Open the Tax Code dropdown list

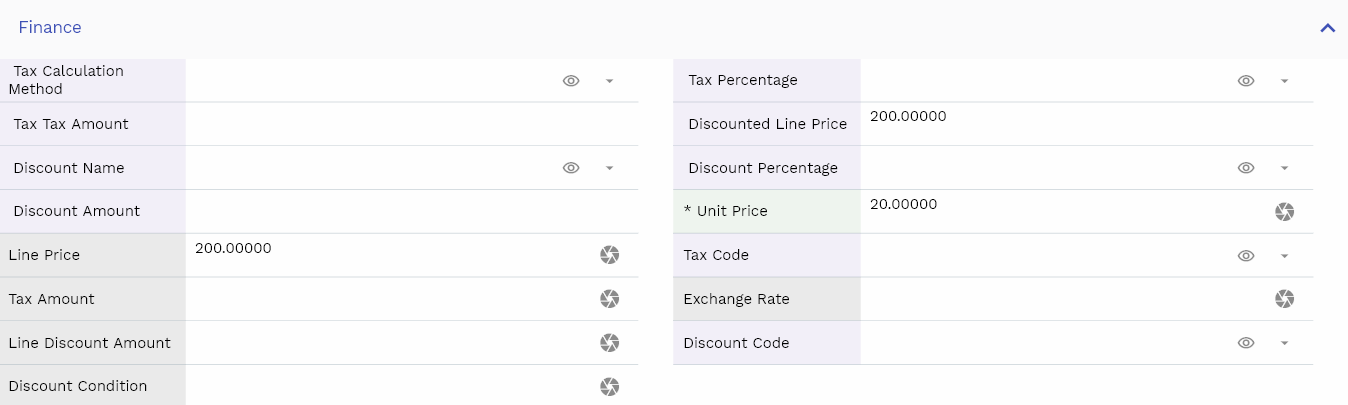pos(1285,256)
